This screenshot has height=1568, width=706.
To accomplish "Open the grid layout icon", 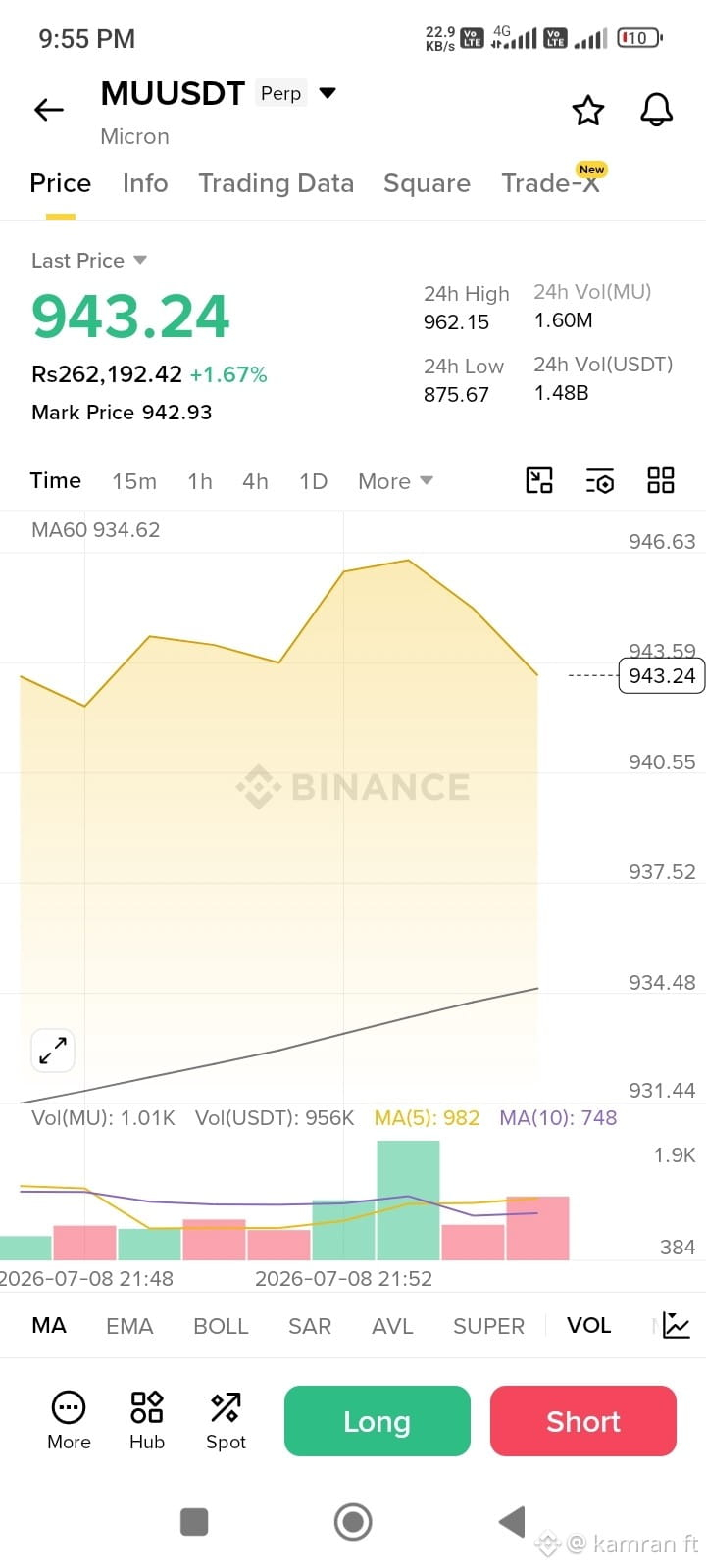I will pyautogui.click(x=661, y=480).
